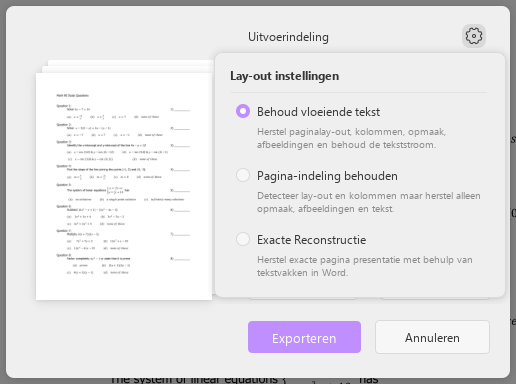Choose the Pagina-indeling behouden radio option
The image size is (516, 384).
point(243,175)
